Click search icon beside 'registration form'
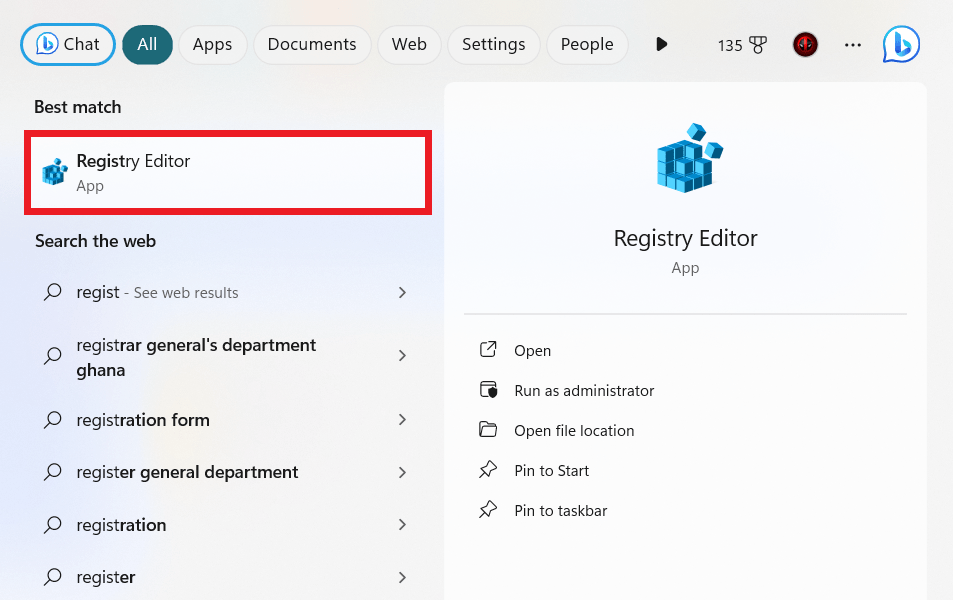 53,419
